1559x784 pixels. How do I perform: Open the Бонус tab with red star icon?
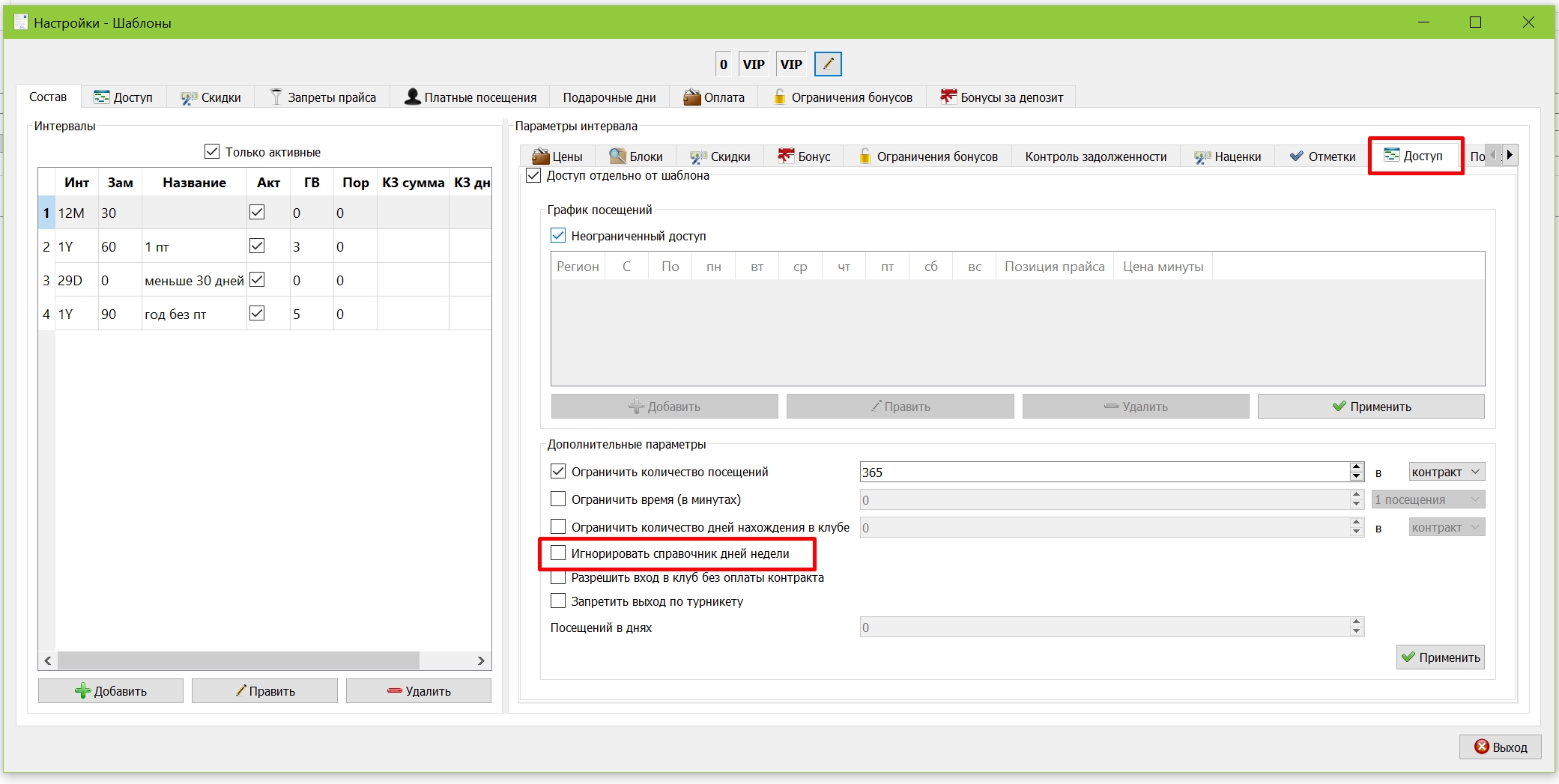pyautogui.click(x=805, y=157)
